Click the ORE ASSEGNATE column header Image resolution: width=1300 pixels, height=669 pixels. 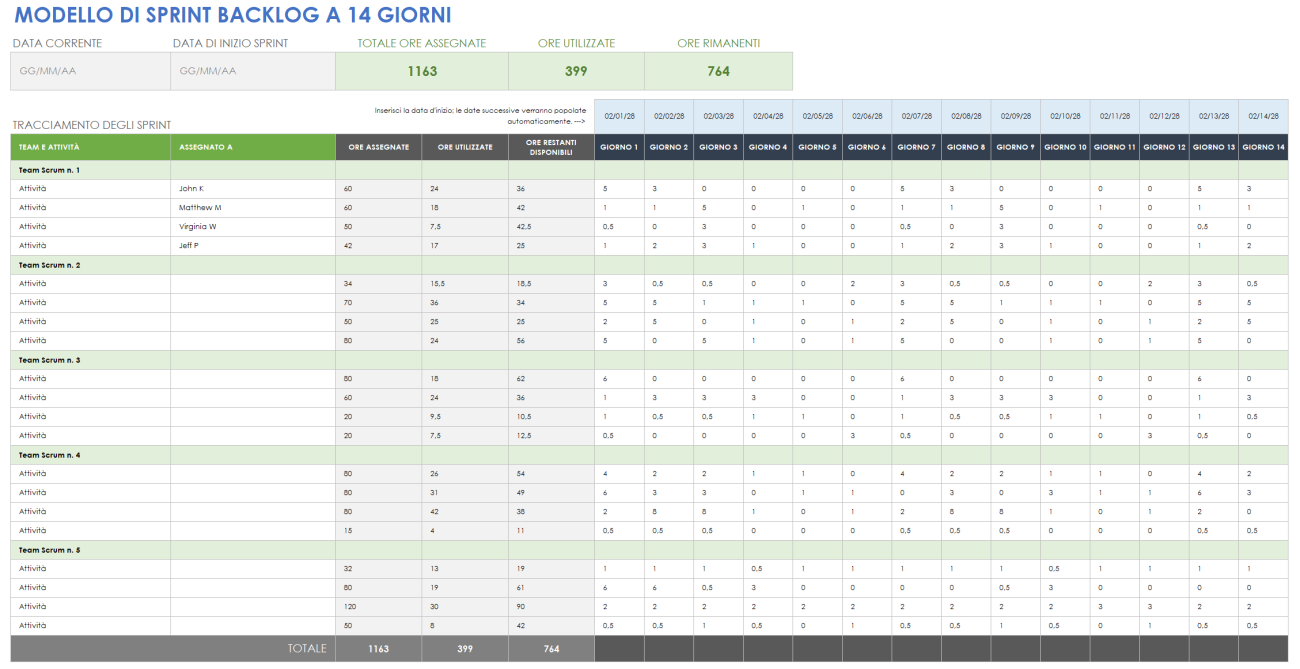378,146
